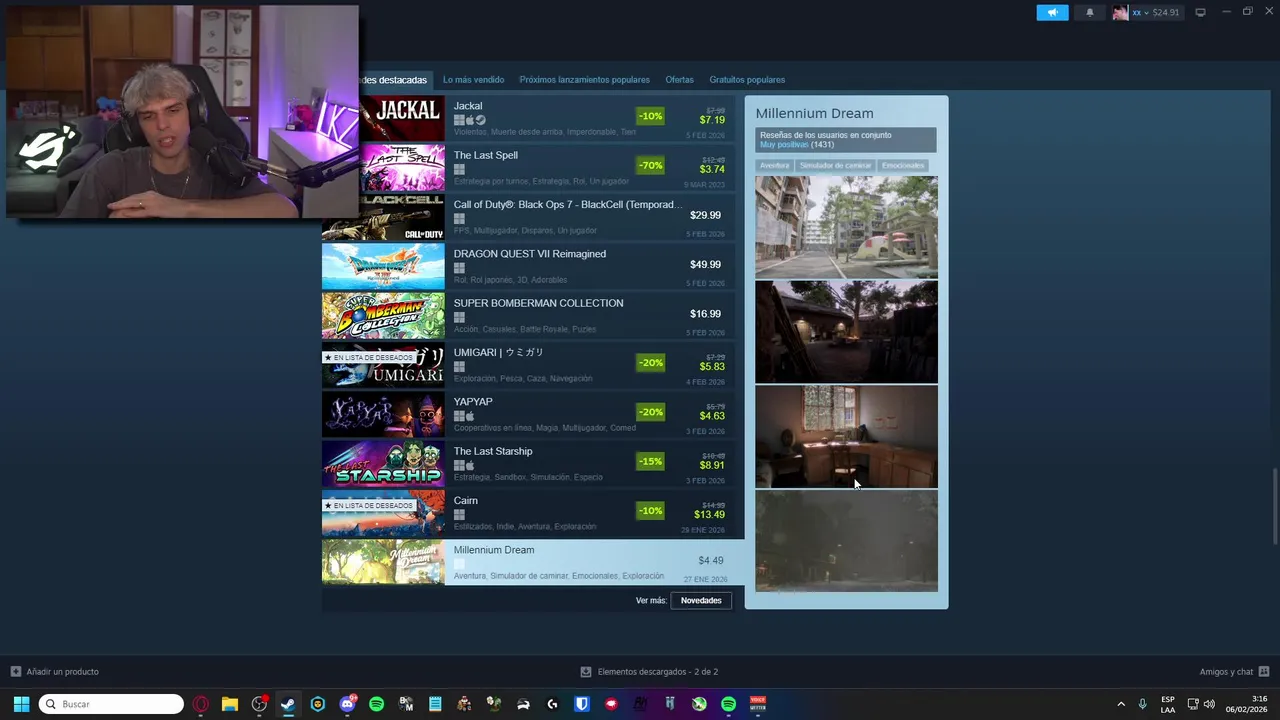This screenshot has height=720, width=1280.
Task: Click the ESP LAA keyboard language indicator
Action: coord(1168,704)
